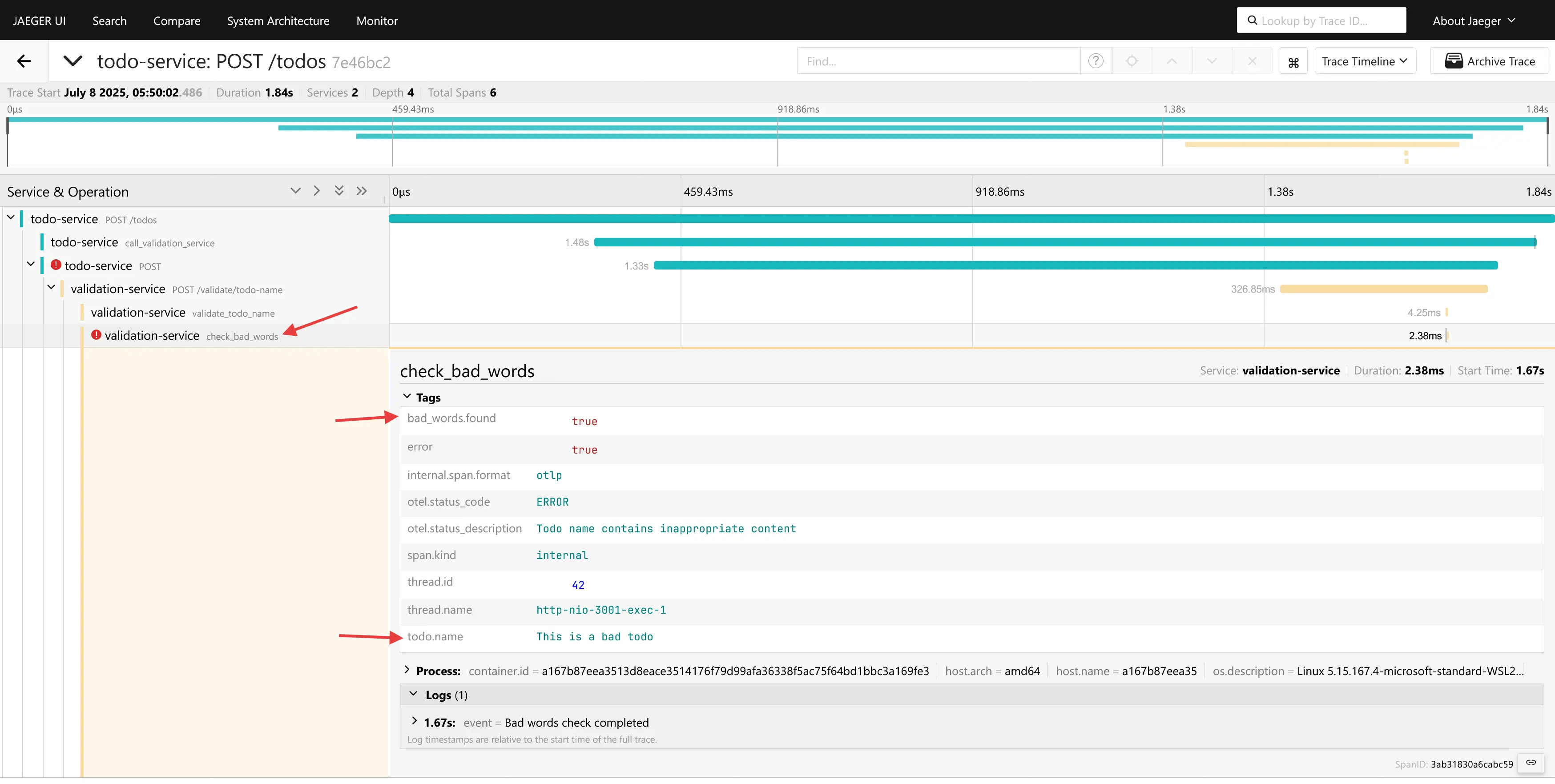Copy span deep link icon

tap(1531, 762)
